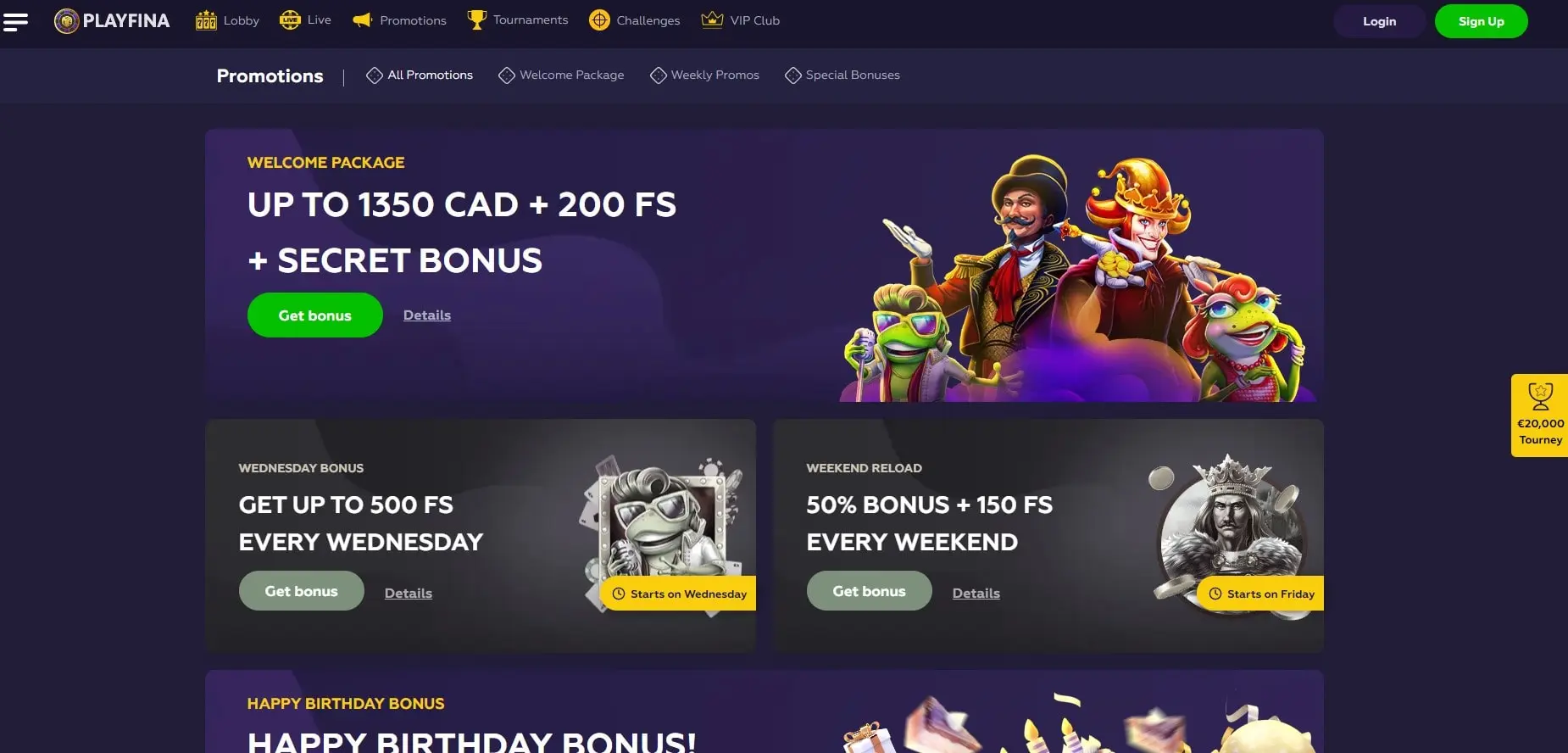Click the green Sign Up button
1568x753 pixels.
[1481, 21]
